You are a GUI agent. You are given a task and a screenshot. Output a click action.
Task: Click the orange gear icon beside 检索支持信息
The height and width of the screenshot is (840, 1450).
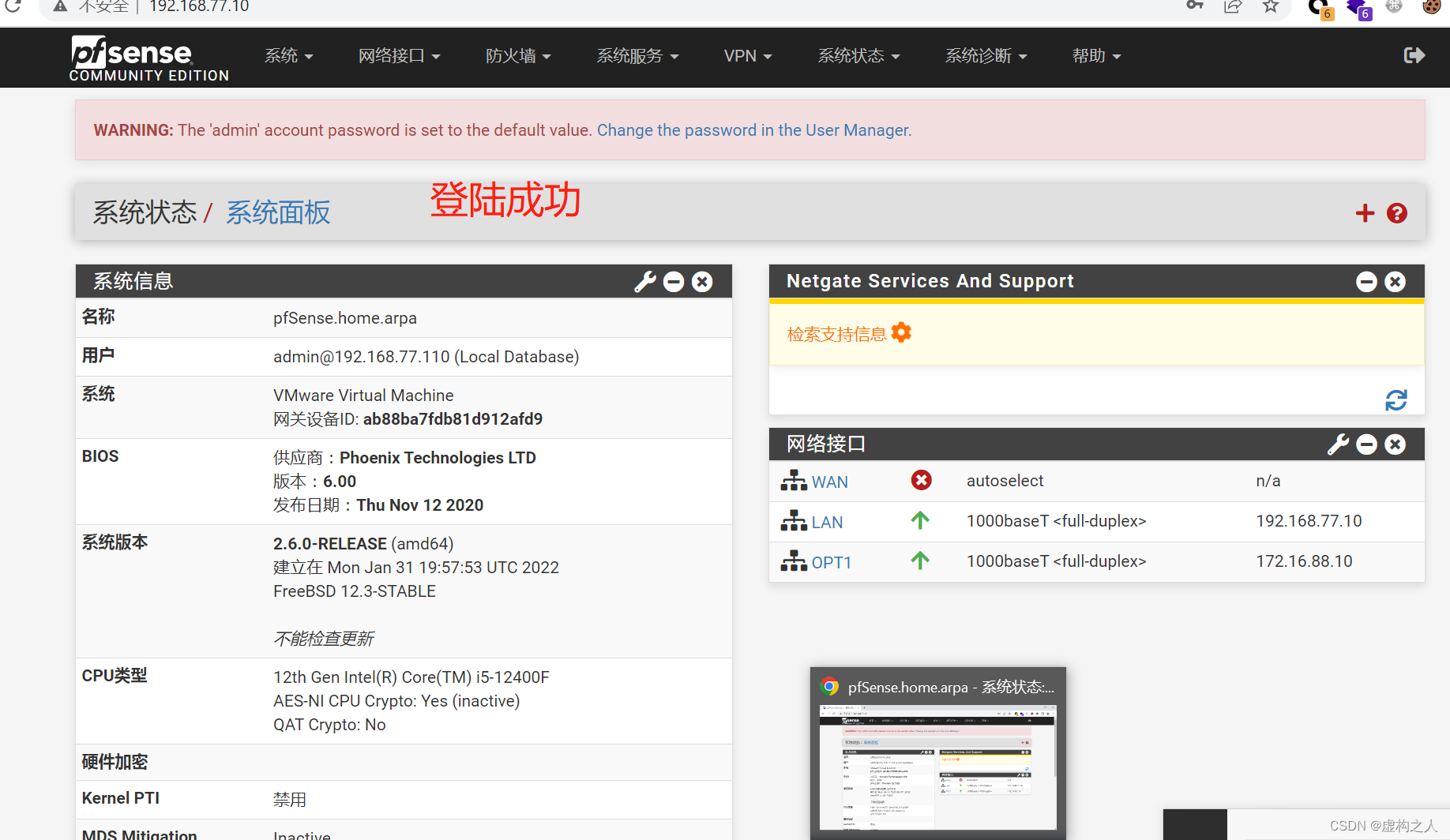click(901, 333)
